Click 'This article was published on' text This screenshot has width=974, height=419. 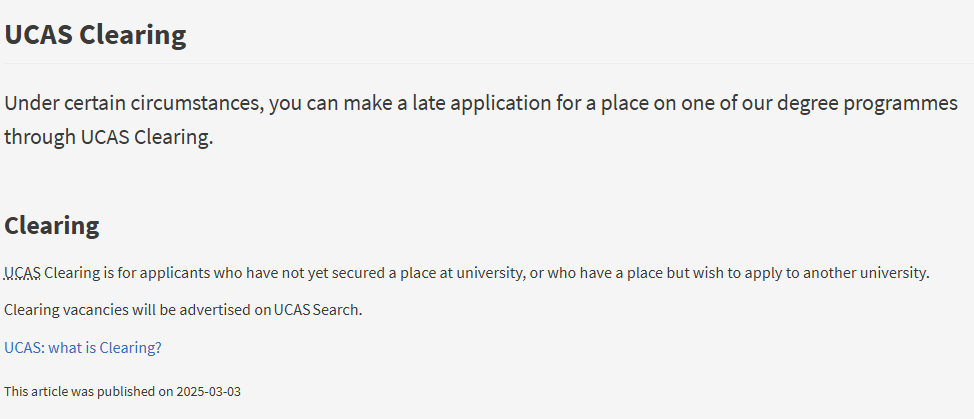coord(89,392)
